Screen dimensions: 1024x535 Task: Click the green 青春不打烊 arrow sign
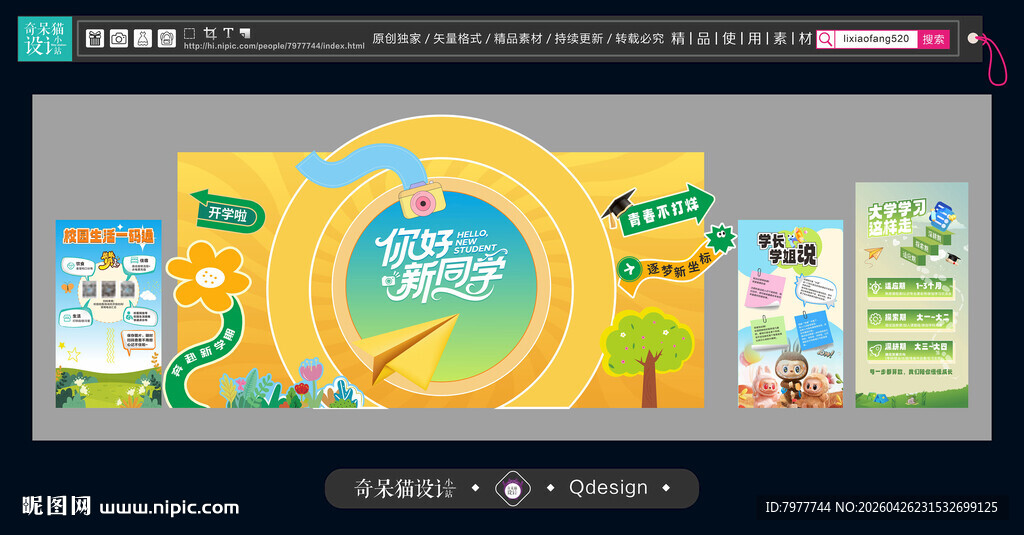pyautogui.click(x=667, y=211)
